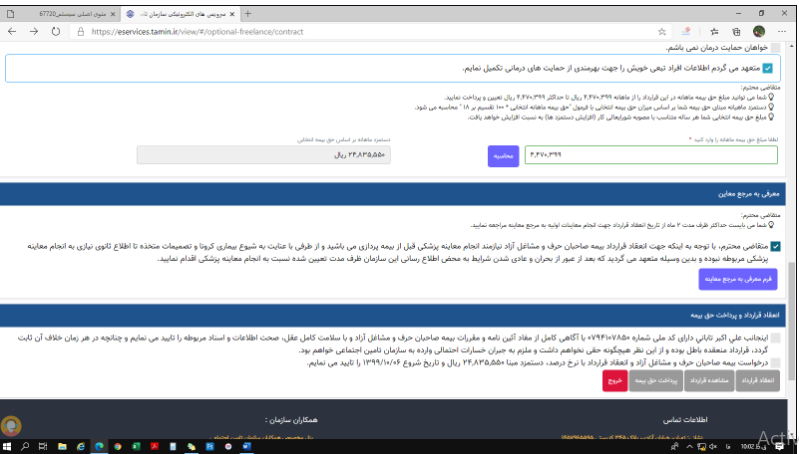Click the monthly premium amount input field
The image size is (799, 454).
(x=651, y=155)
